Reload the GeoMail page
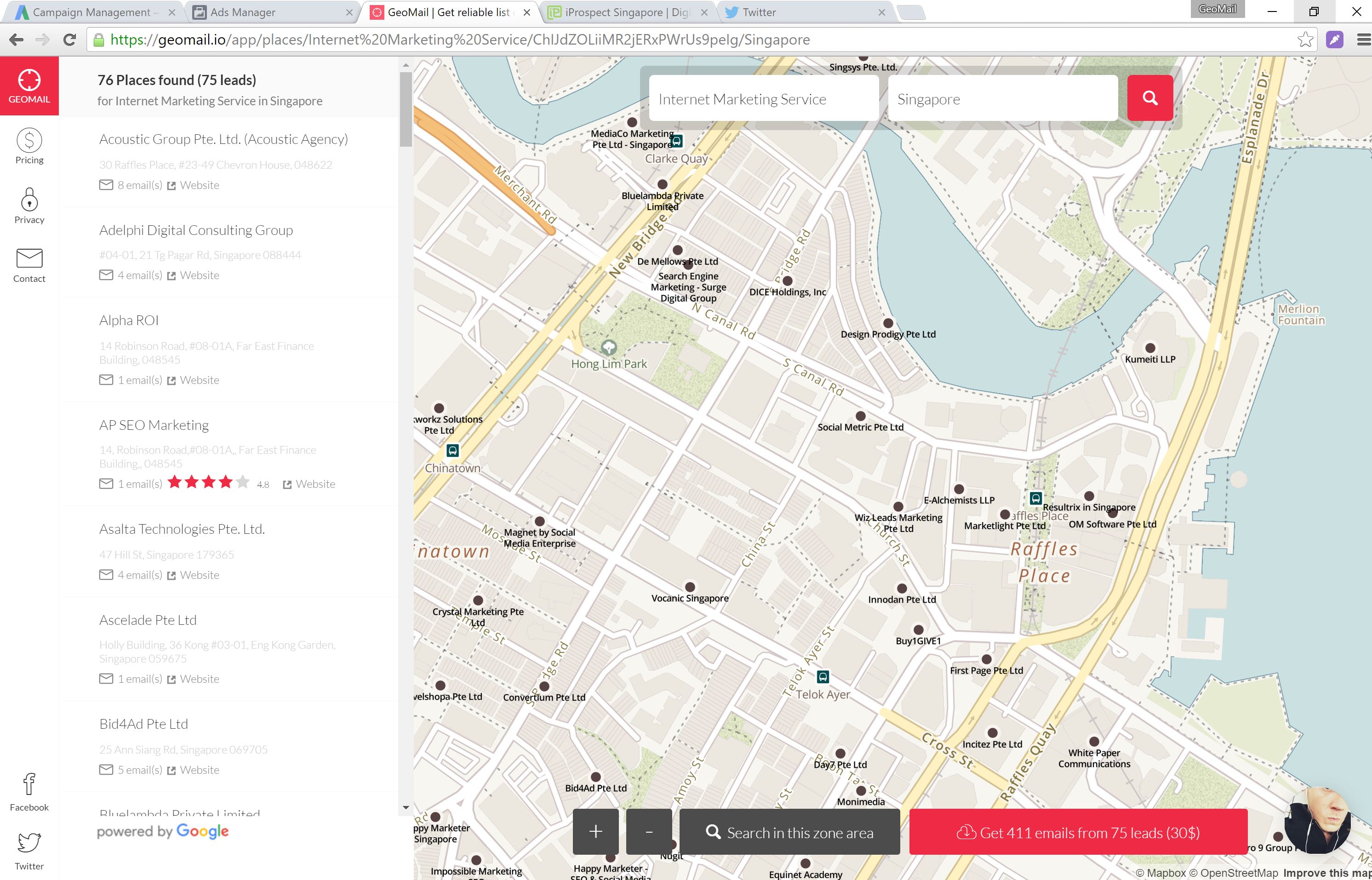The image size is (1372, 880). point(70,40)
